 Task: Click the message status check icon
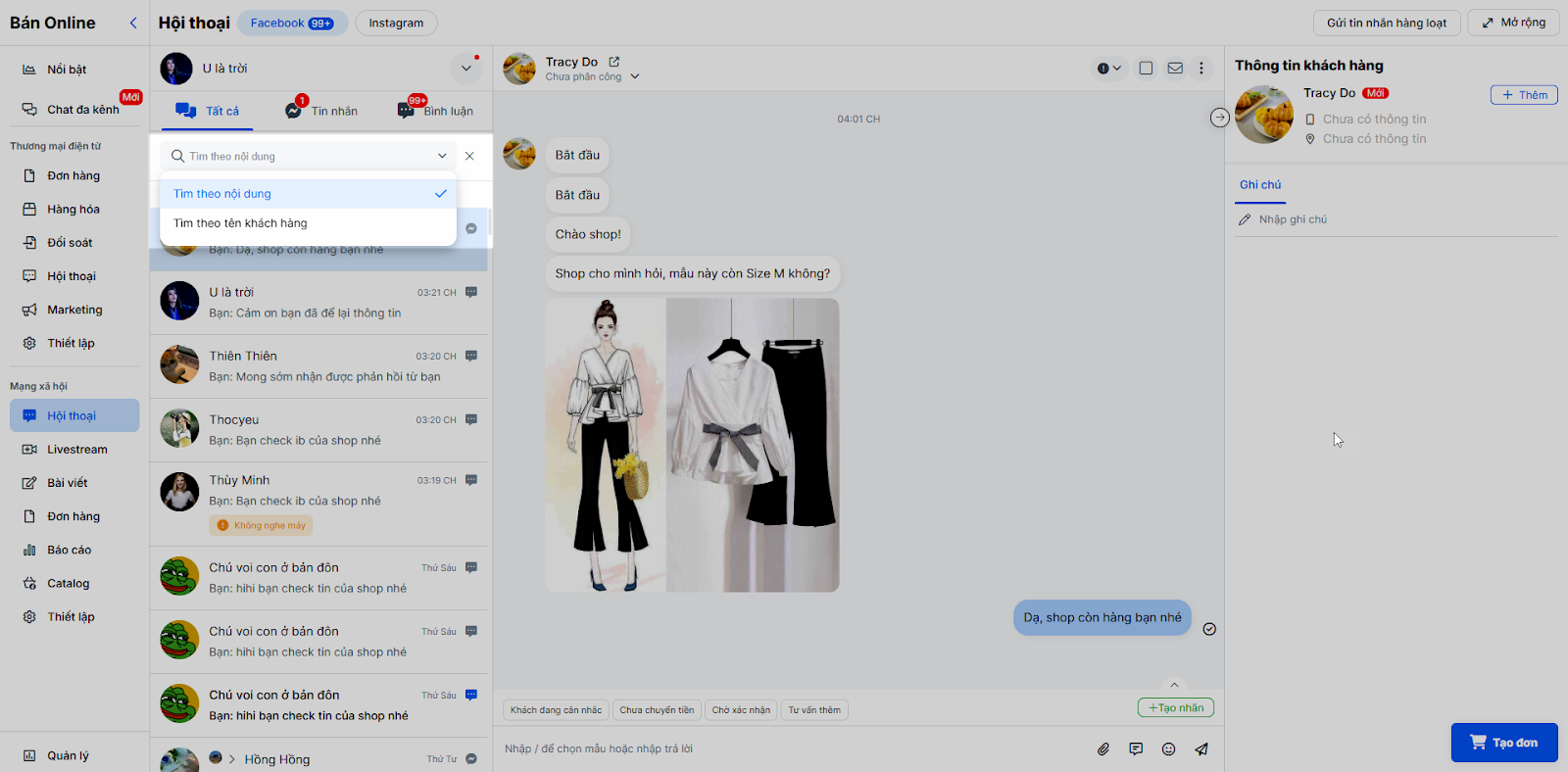click(x=1209, y=629)
